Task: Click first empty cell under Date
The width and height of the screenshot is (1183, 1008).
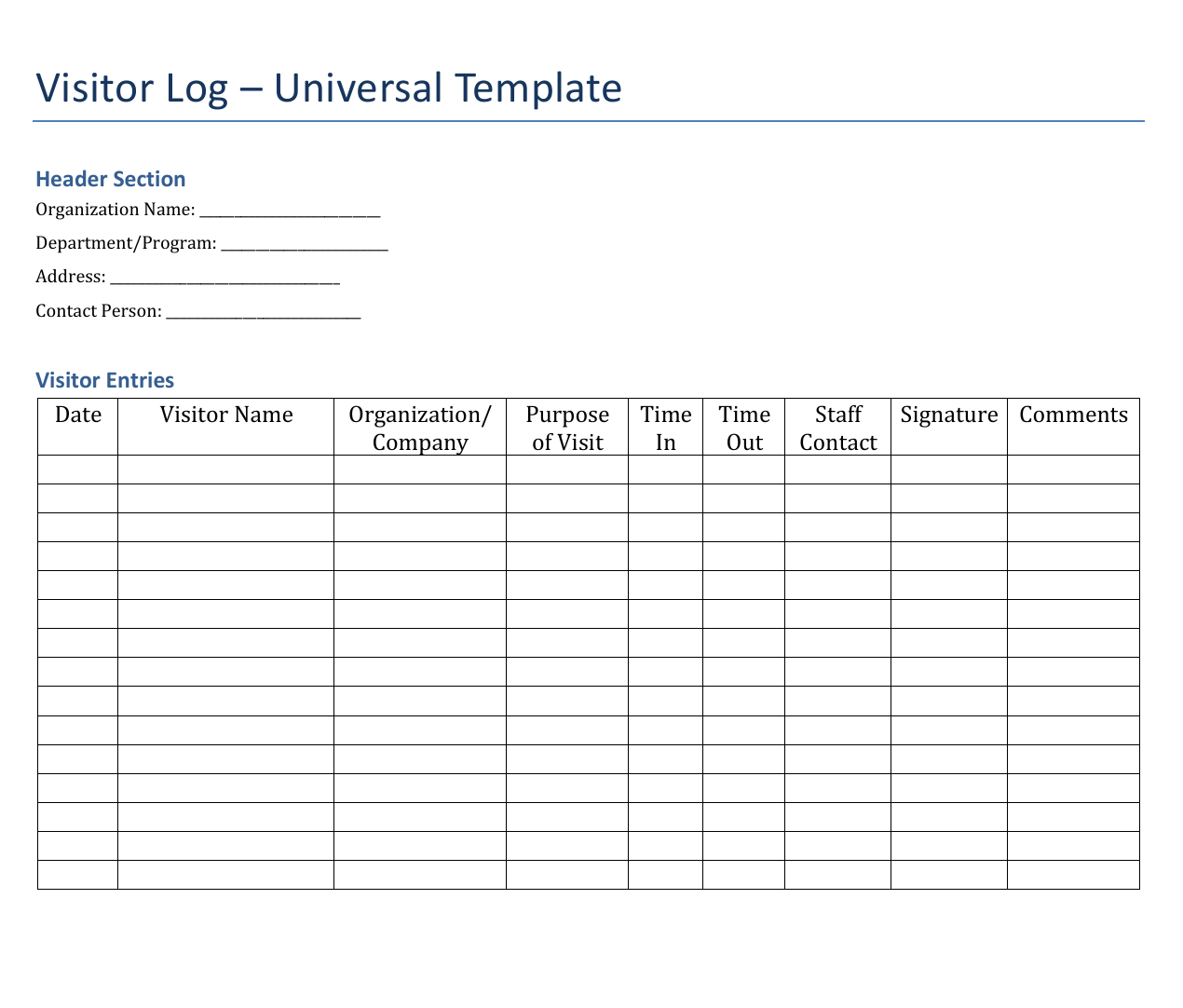Action: pyautogui.click(x=78, y=470)
